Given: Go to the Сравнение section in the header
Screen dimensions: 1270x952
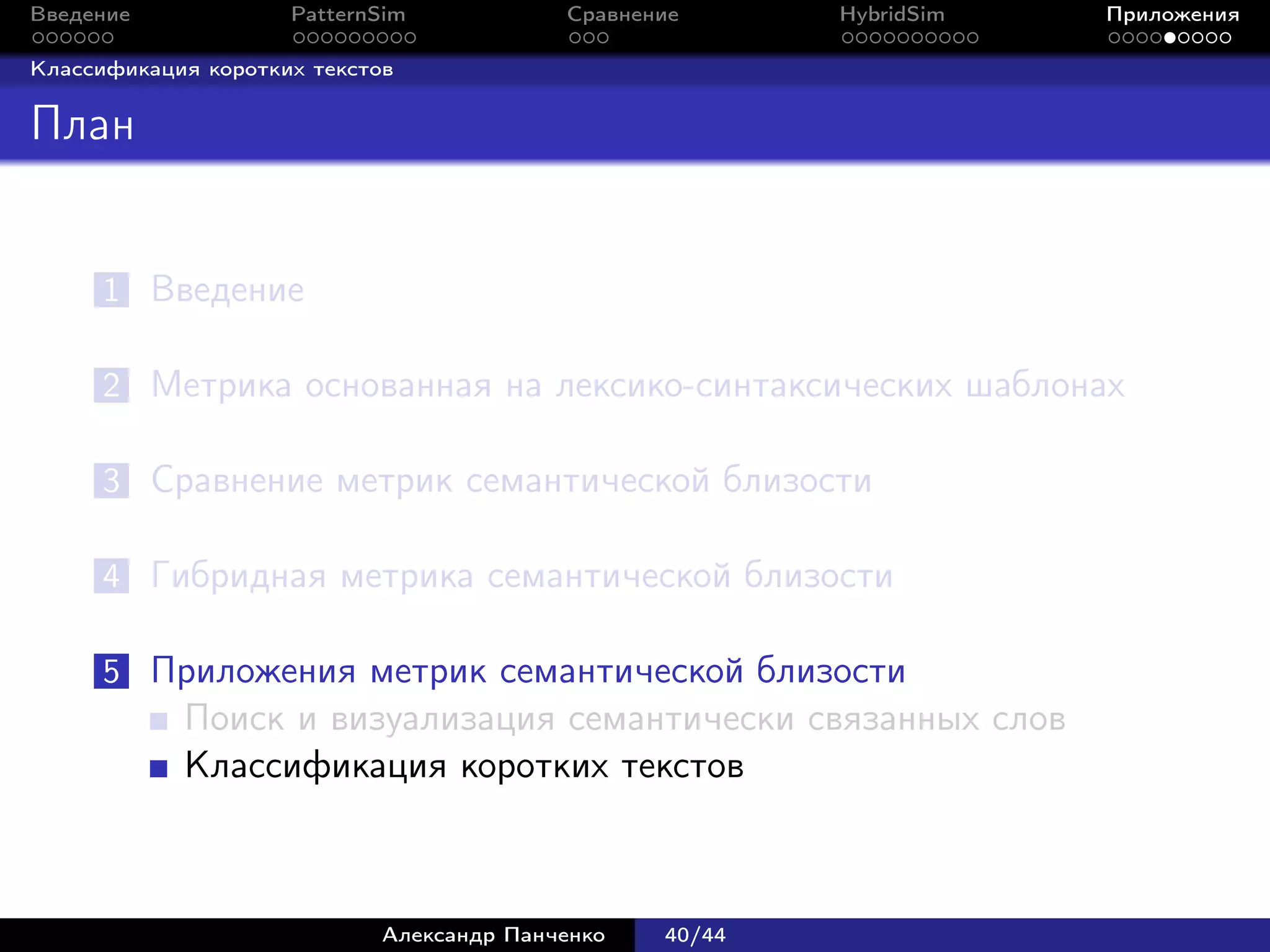Looking at the screenshot, I should coord(623,14).
